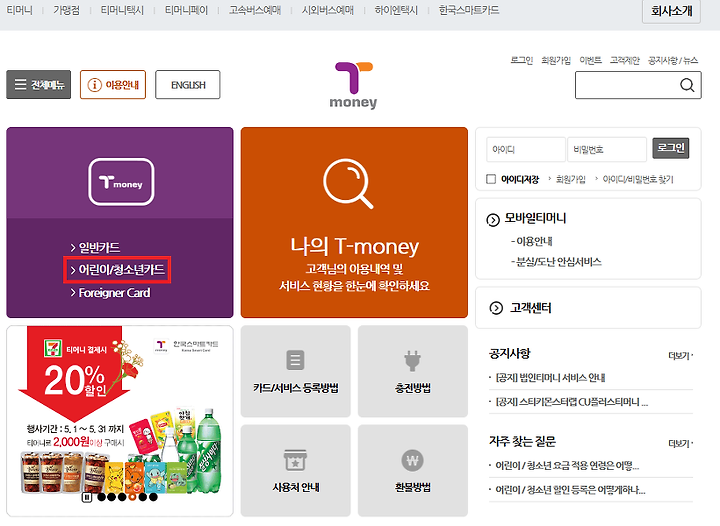720x526 pixels.
Task: Open the 충전방법 plug icon tile
Action: [412, 371]
